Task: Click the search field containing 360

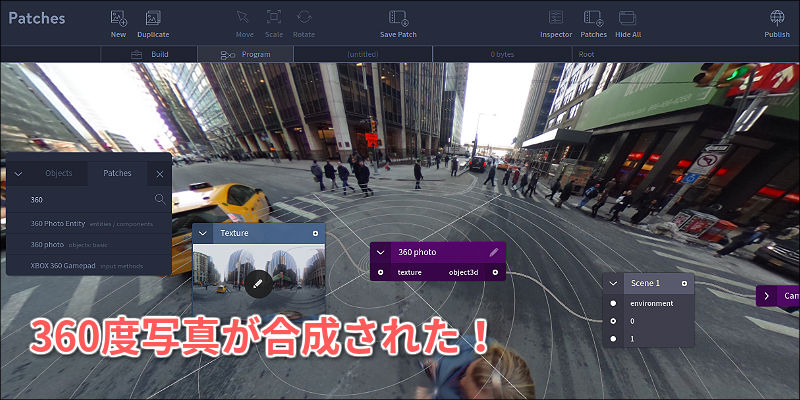Action: pyautogui.click(x=89, y=199)
